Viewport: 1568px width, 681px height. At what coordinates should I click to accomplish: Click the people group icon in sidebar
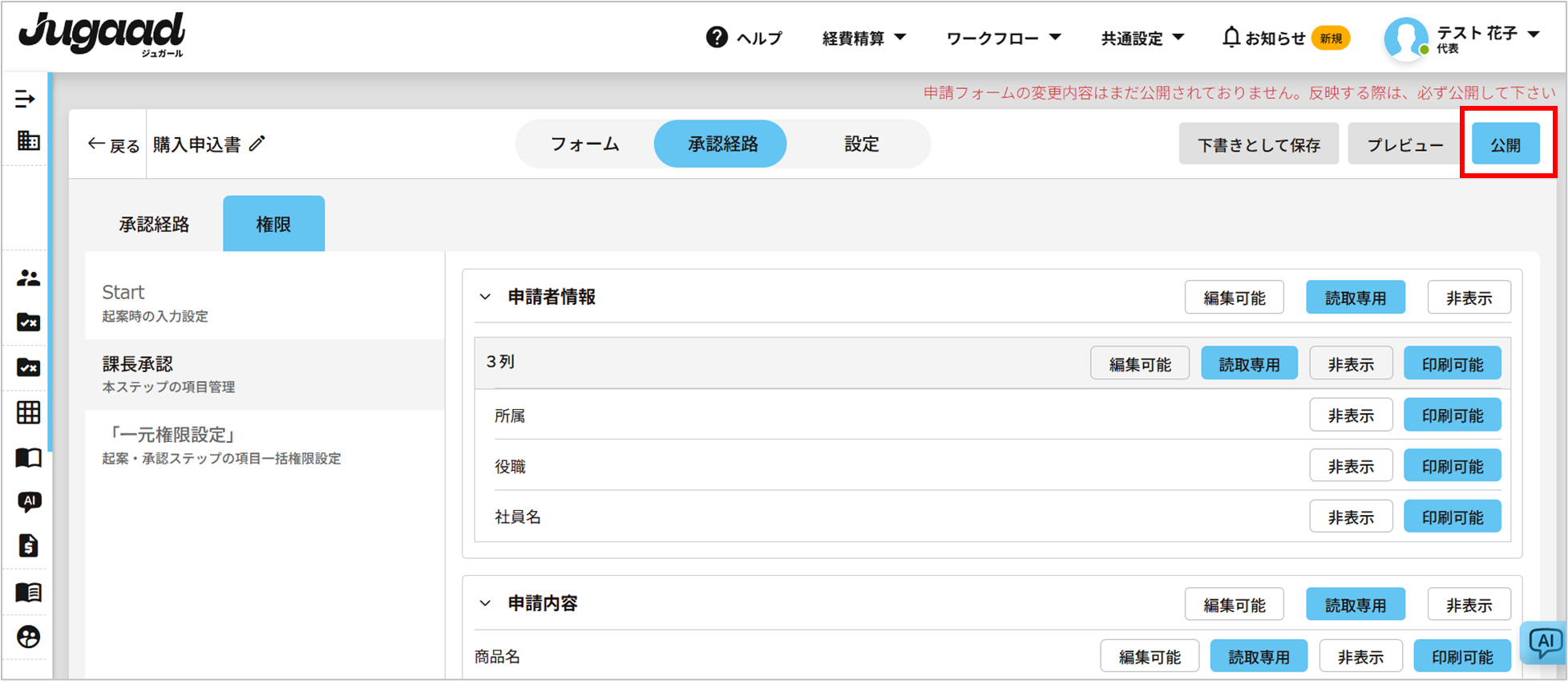(28, 278)
